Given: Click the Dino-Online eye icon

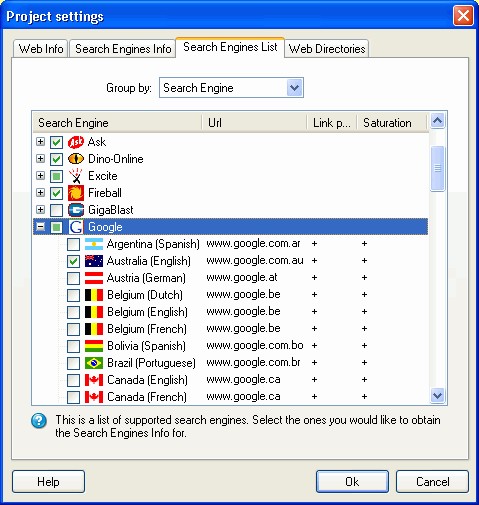Looking at the screenshot, I should (76, 159).
